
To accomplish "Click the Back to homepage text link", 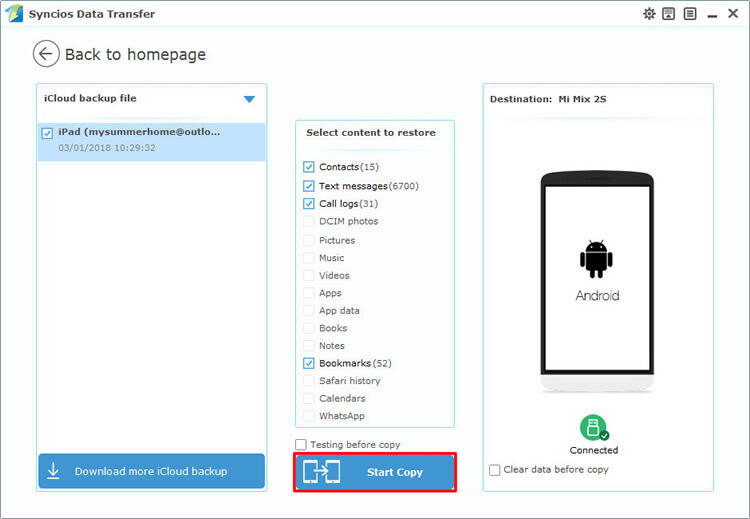I will click(135, 55).
